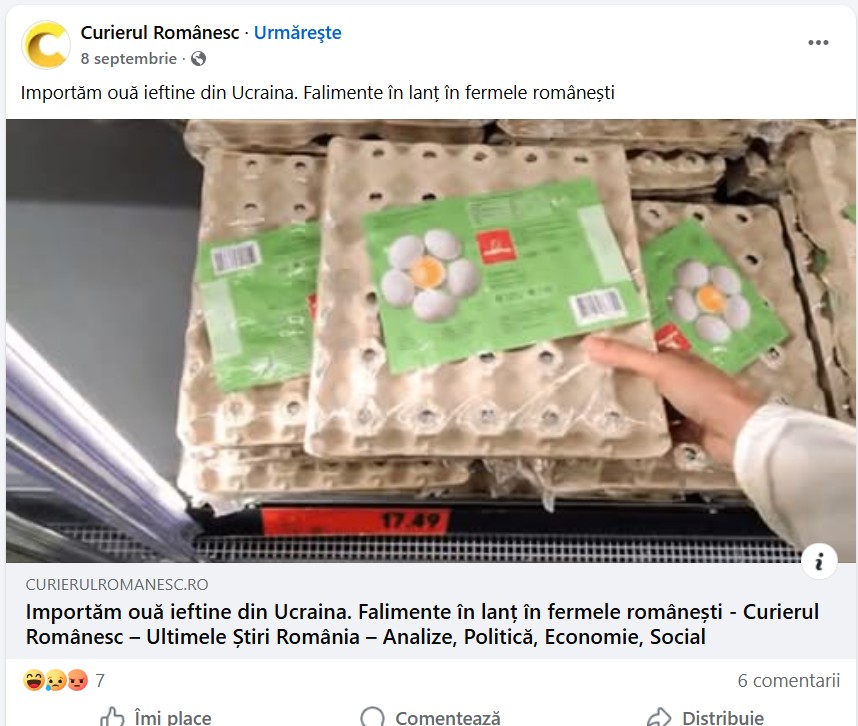This screenshot has width=858, height=726.
Task: Click the share arrow Distribuie icon
Action: (659, 717)
